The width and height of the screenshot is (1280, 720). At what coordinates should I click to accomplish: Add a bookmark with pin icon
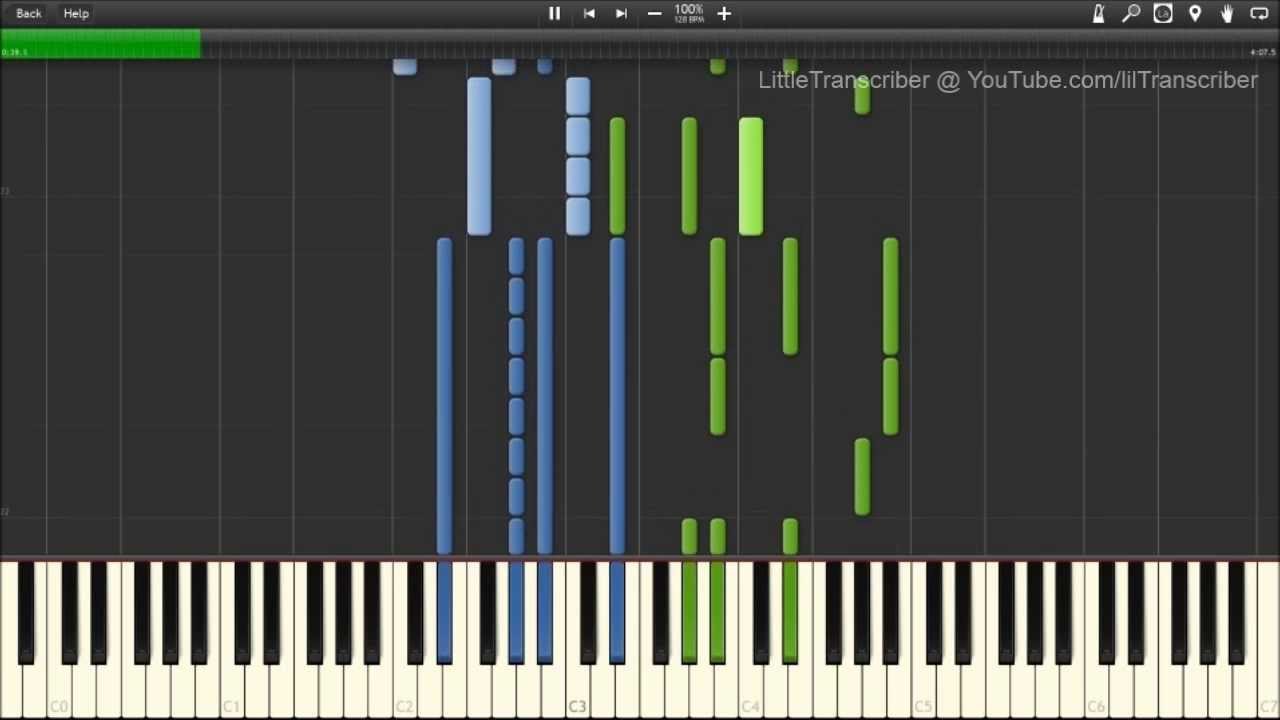coord(1195,13)
